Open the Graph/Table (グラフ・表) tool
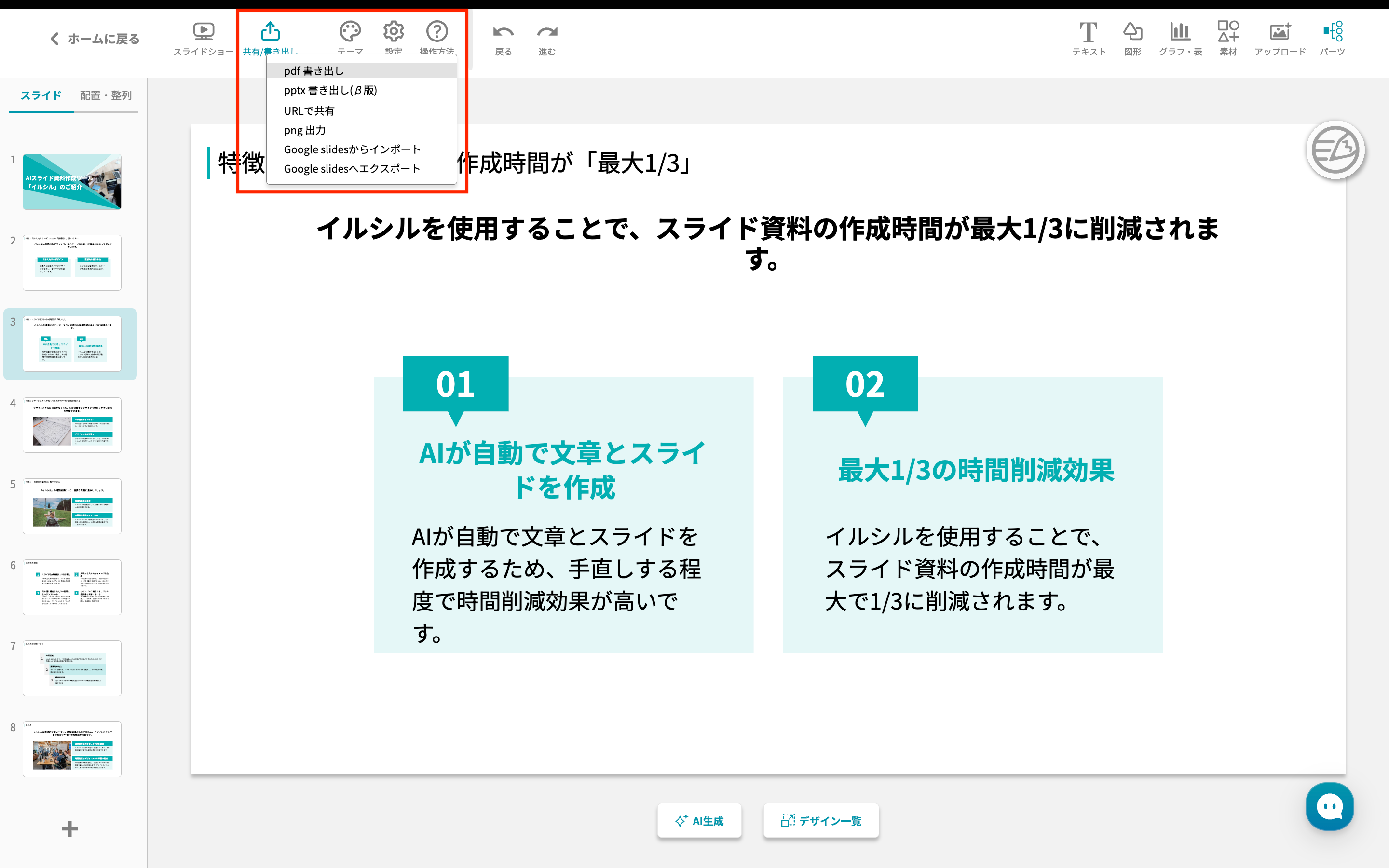The height and width of the screenshot is (868, 1389). pyautogui.click(x=1180, y=33)
